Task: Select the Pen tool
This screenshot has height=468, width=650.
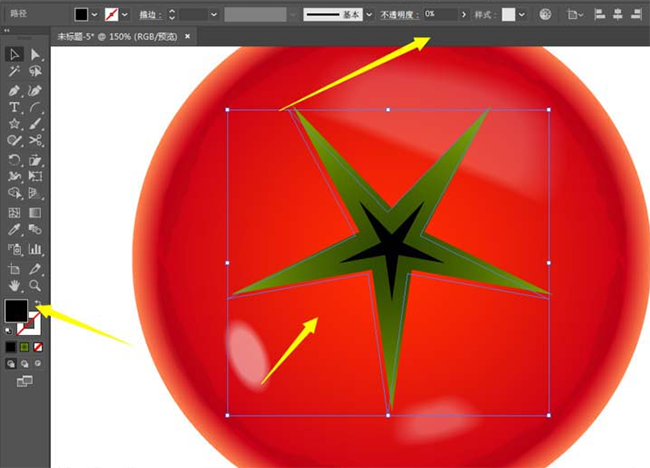Action: pos(14,90)
